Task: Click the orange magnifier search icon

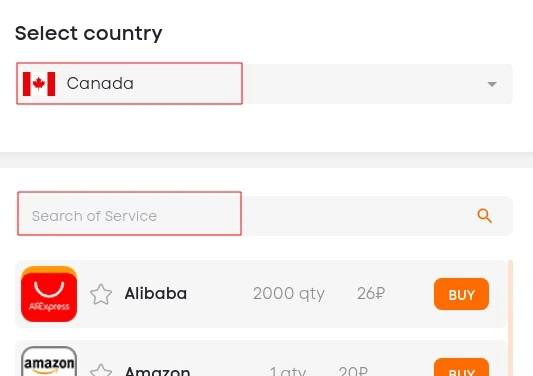Action: point(484,216)
